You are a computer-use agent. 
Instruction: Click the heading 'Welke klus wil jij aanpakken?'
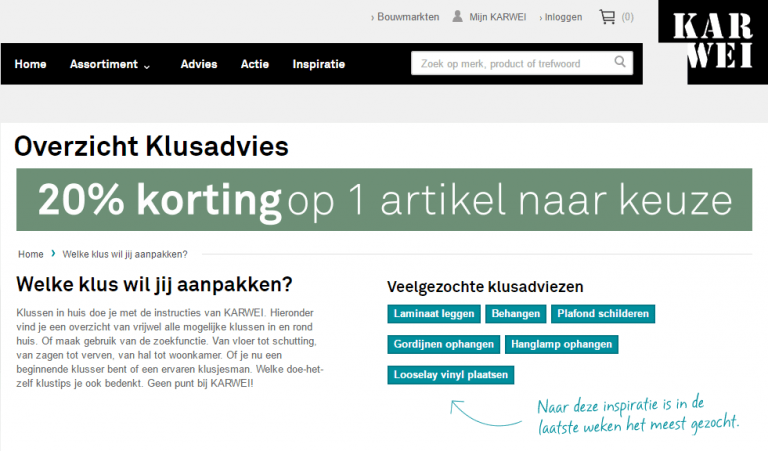tap(154, 285)
